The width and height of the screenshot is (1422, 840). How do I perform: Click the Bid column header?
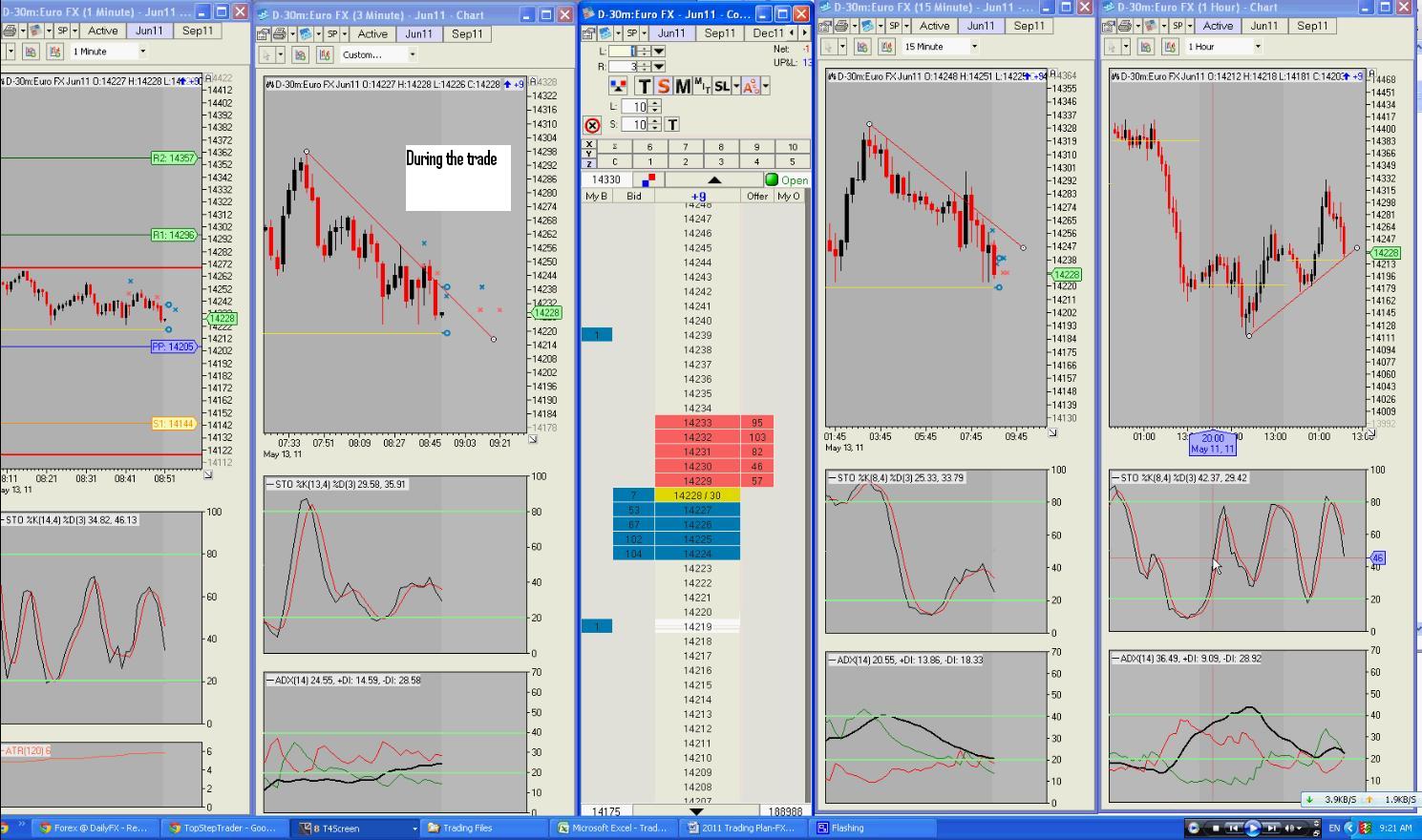click(633, 196)
